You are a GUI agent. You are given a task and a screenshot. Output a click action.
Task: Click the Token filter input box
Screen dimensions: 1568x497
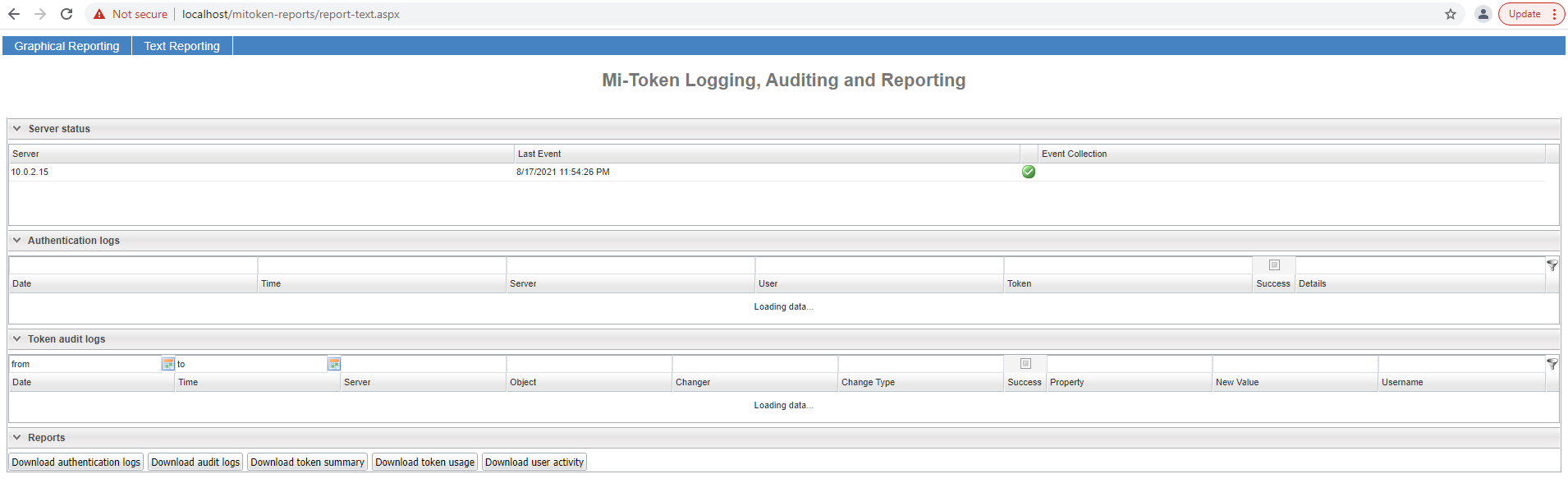[x=1128, y=265]
